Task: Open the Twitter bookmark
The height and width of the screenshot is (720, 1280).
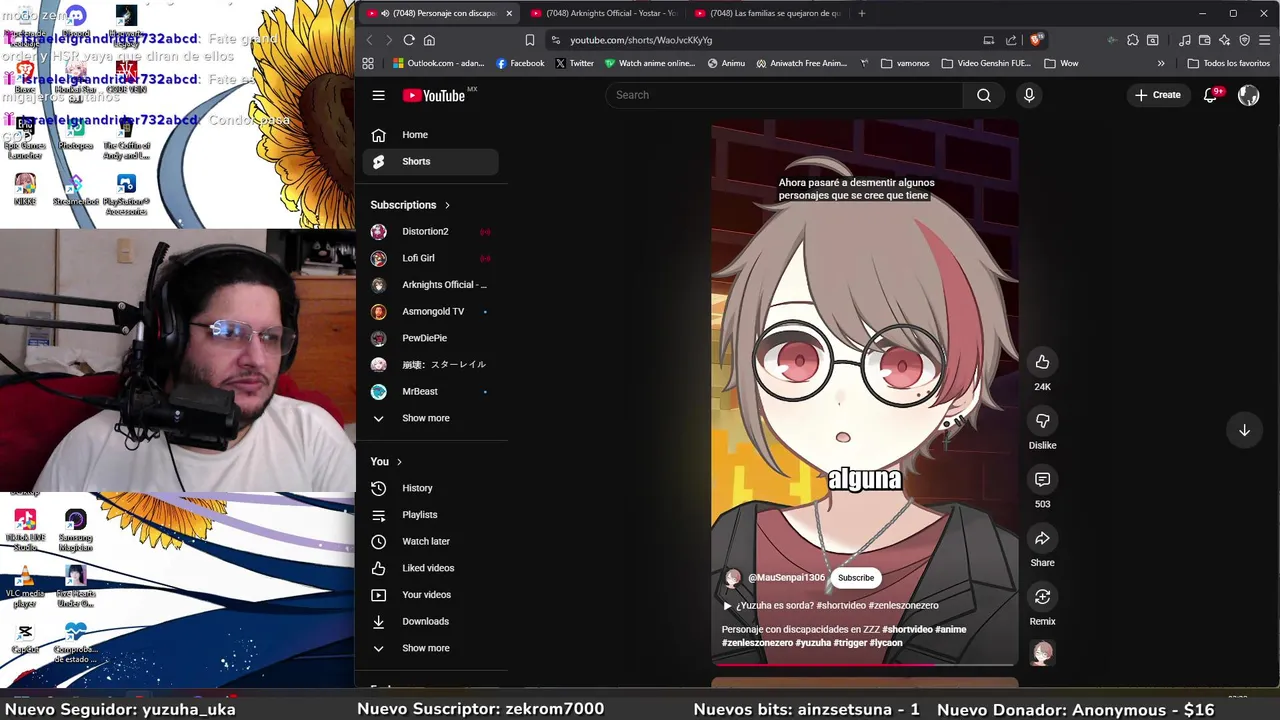Action: point(574,63)
